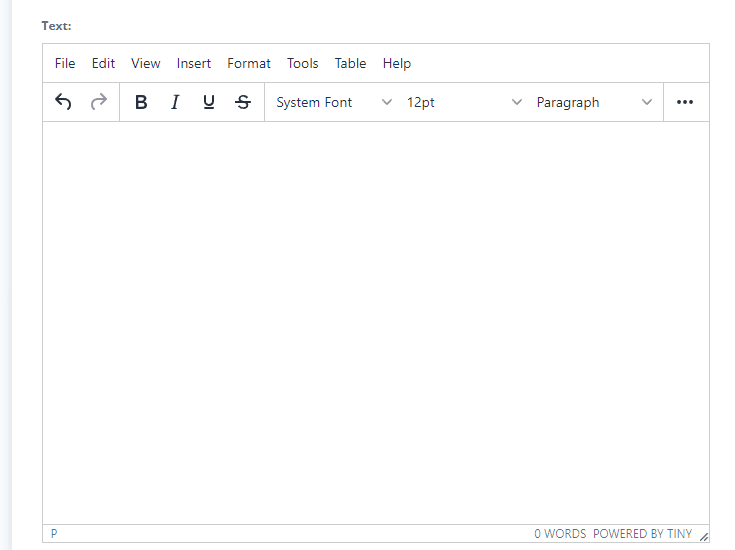The height and width of the screenshot is (550, 735).
Task: Click inside the empty editor text area
Action: 376,323
